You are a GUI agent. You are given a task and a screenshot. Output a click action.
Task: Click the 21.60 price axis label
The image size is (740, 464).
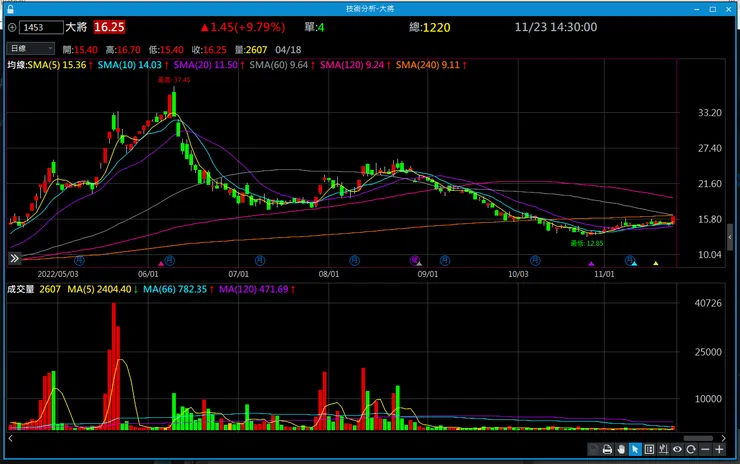point(710,184)
